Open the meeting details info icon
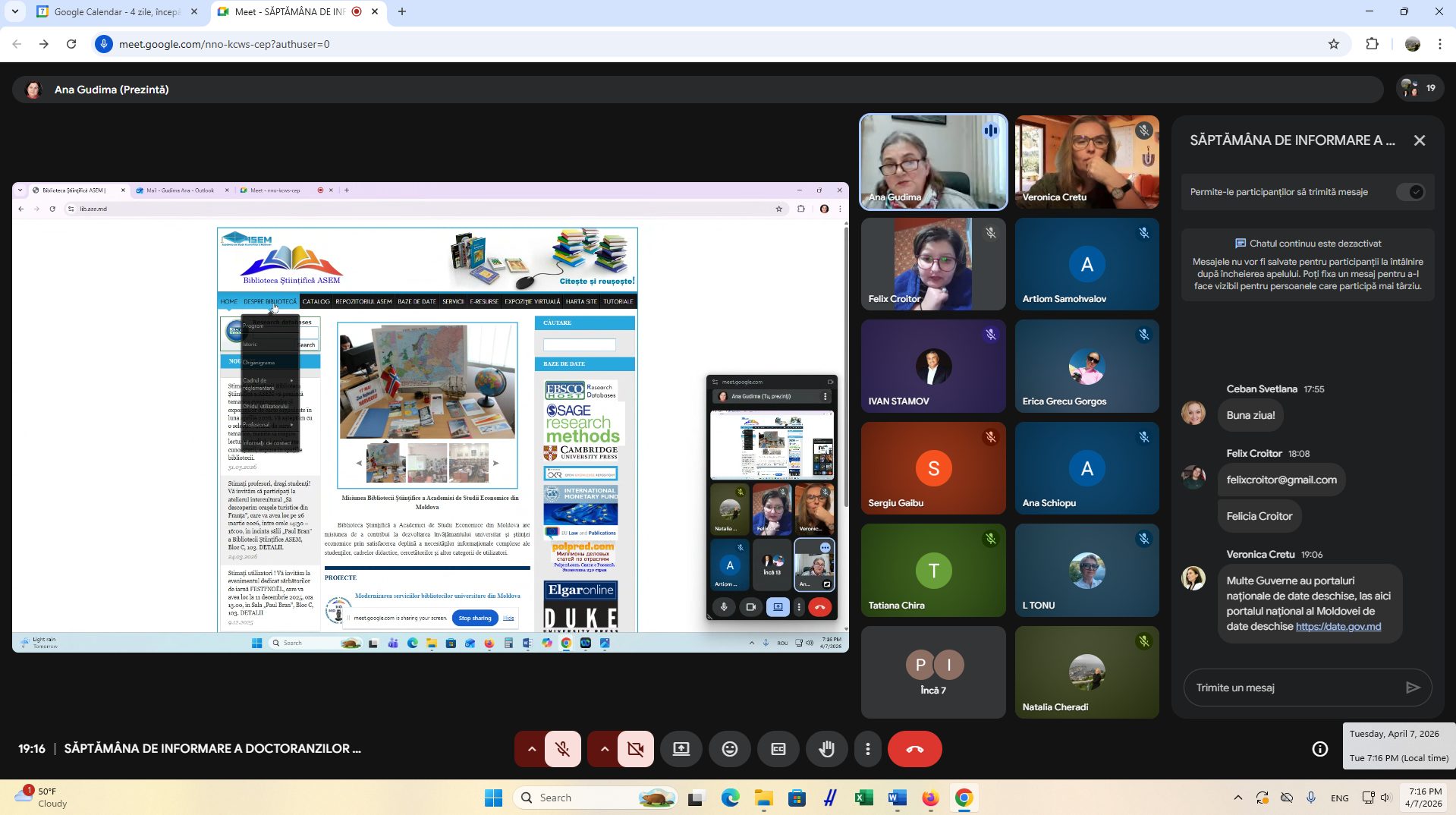 1319,749
